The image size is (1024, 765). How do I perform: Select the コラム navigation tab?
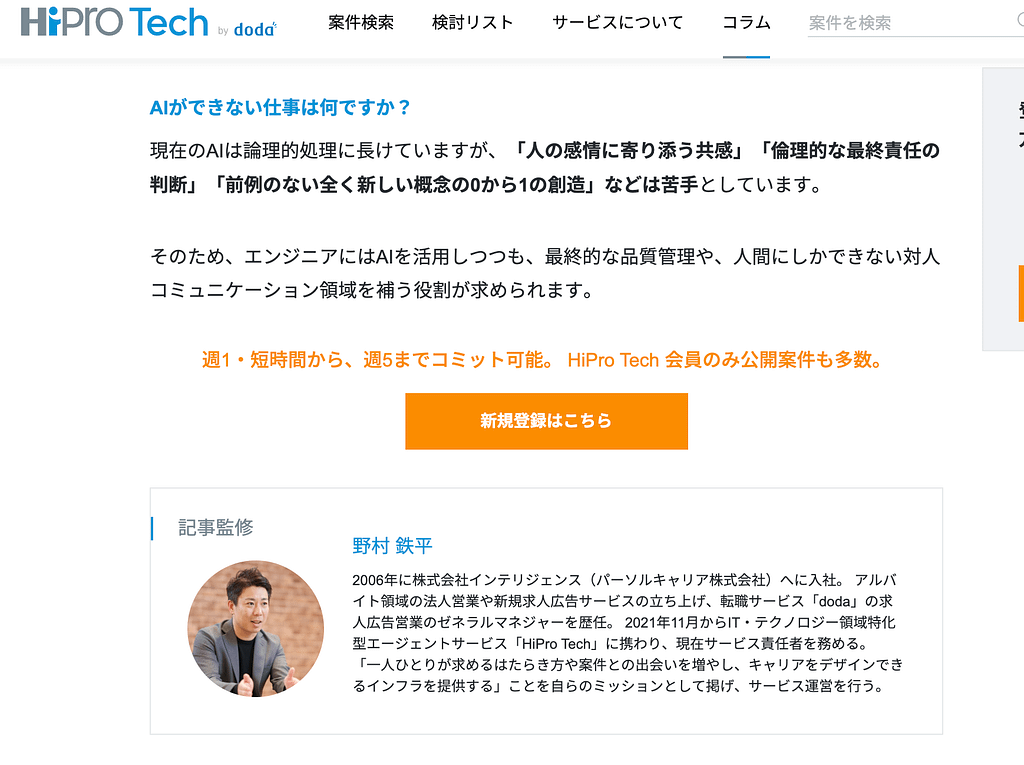746,23
